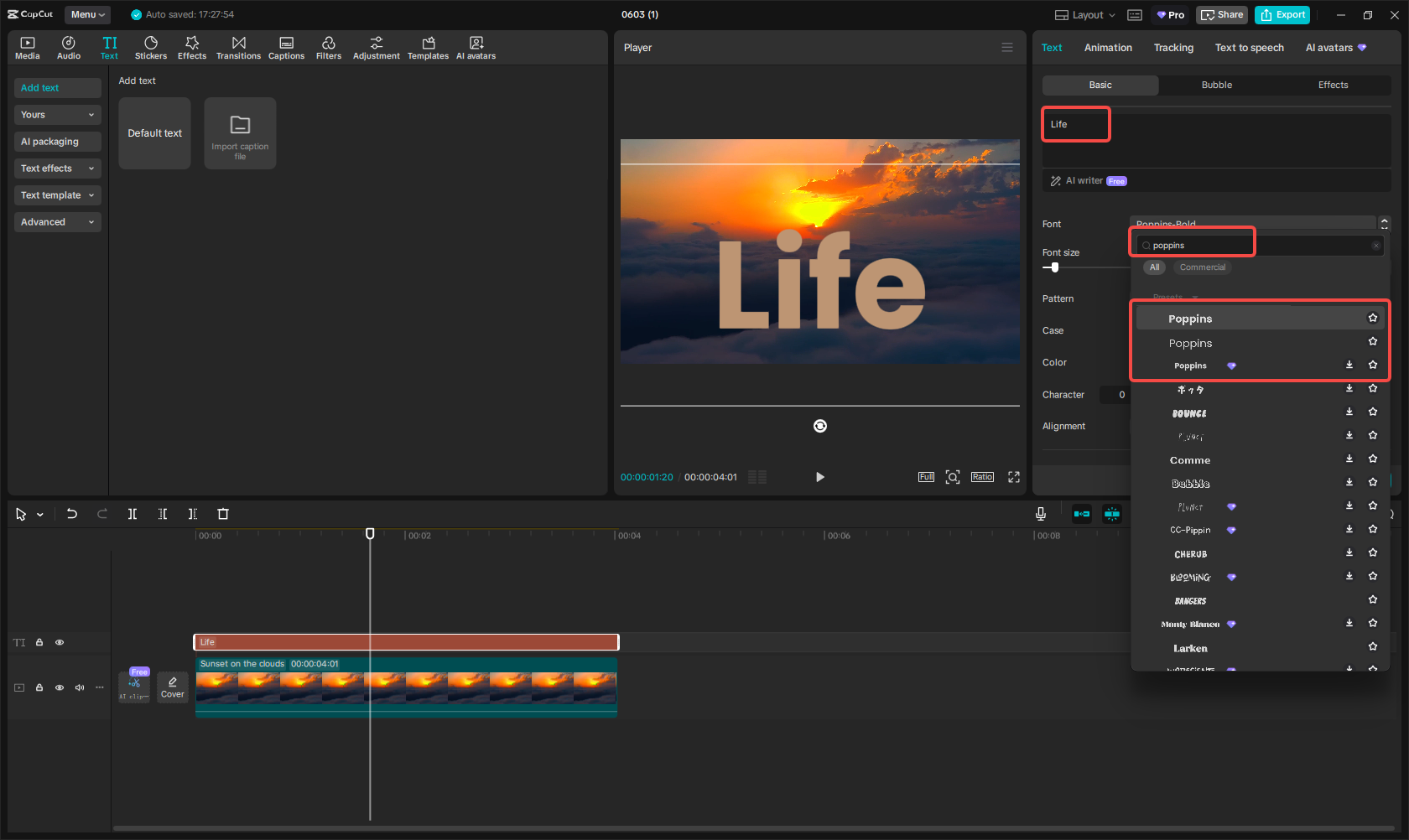Switch to the Bubble tab
This screenshot has width=1409, height=840.
1216,85
